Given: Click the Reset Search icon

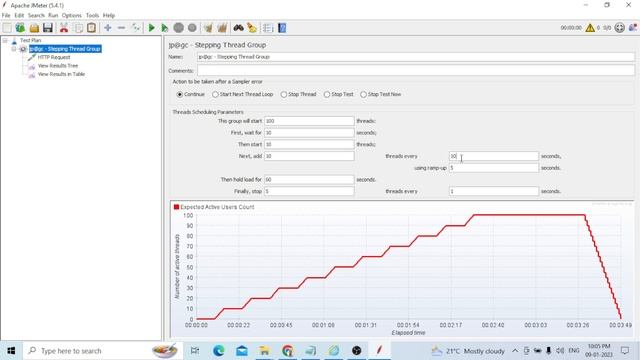Looking at the screenshot, I should tap(252, 28).
